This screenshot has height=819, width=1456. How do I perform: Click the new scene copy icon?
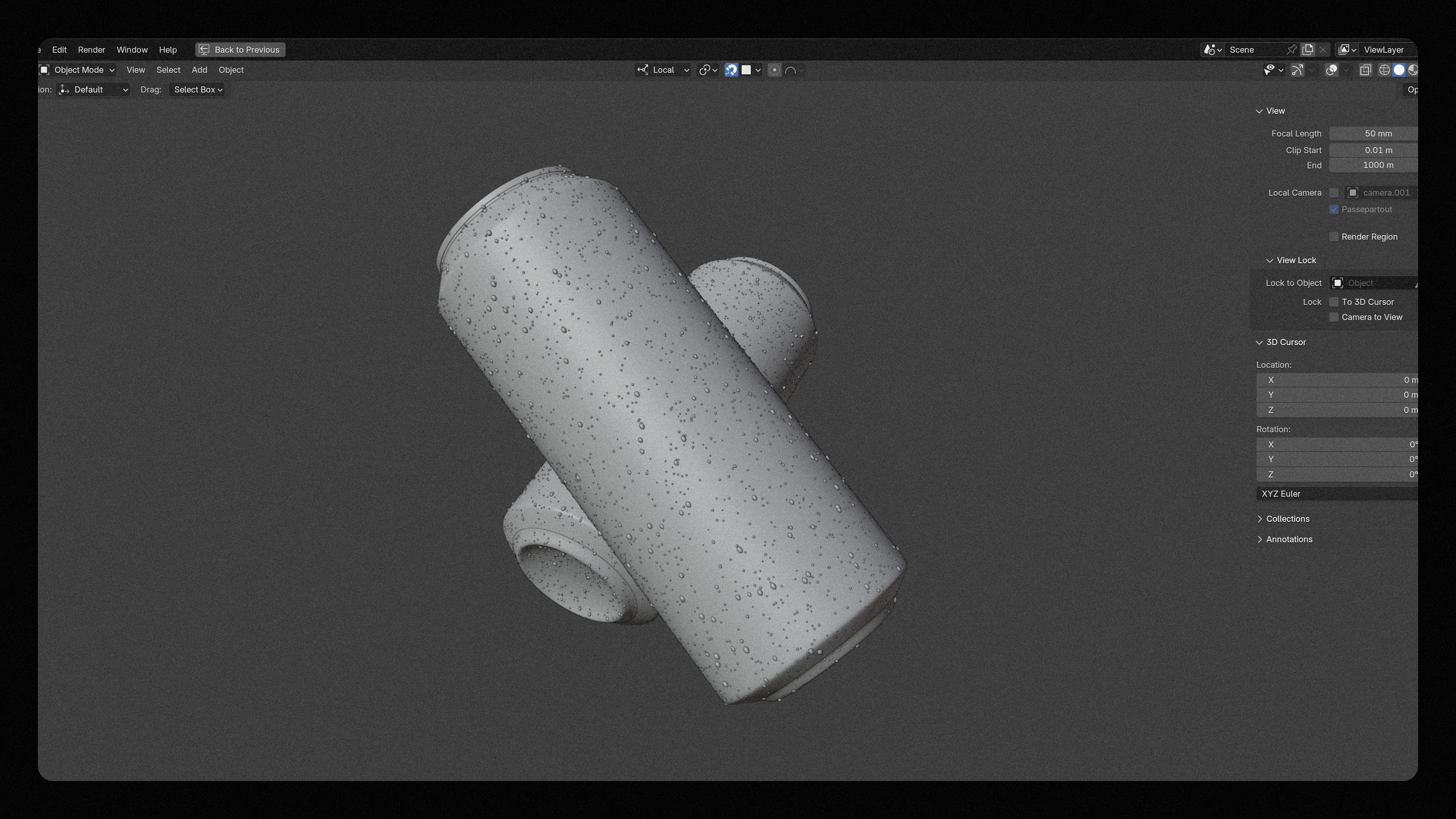[1308, 50]
